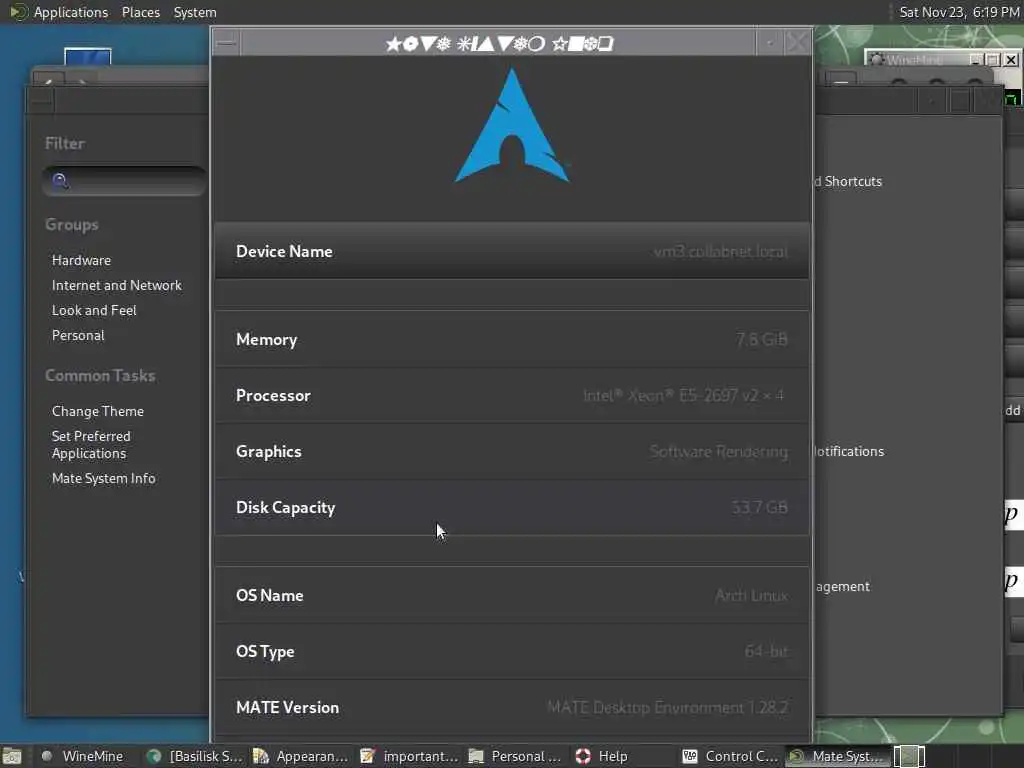
Task: Switch to the important text editor taskbar entry
Action: tap(409, 756)
